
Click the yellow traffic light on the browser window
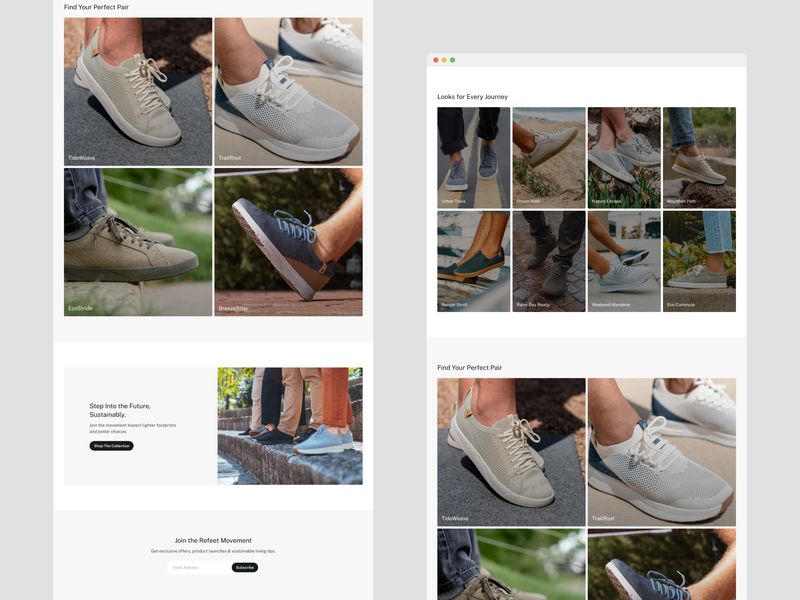(443, 59)
